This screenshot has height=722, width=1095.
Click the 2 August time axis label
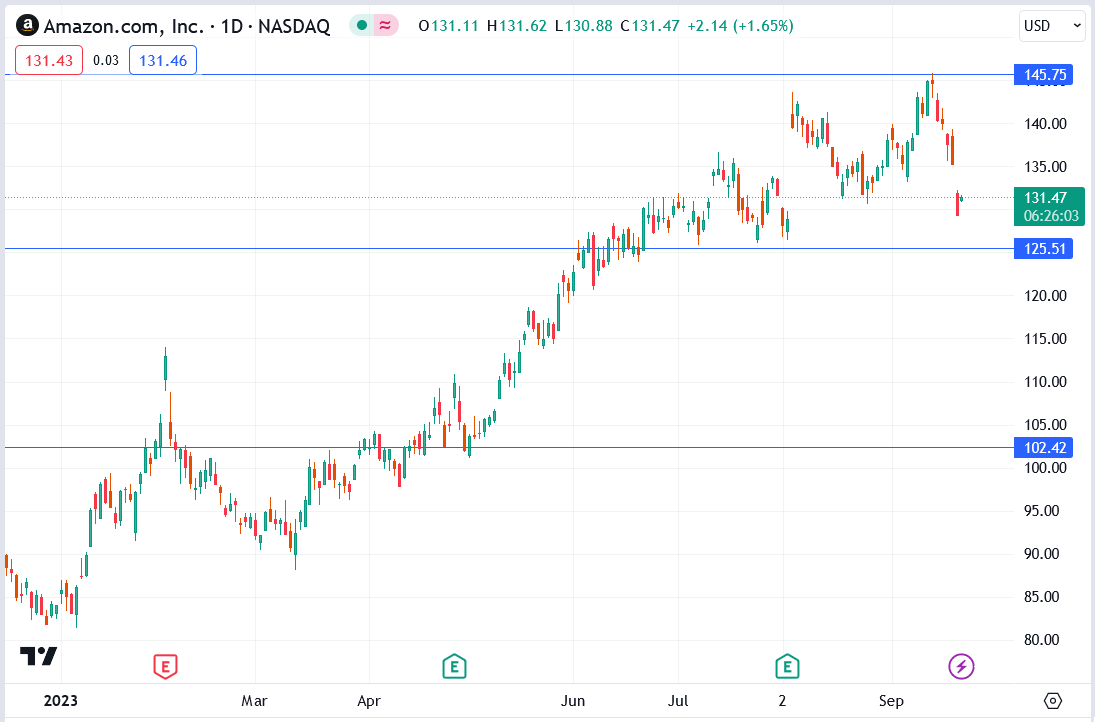point(782,700)
